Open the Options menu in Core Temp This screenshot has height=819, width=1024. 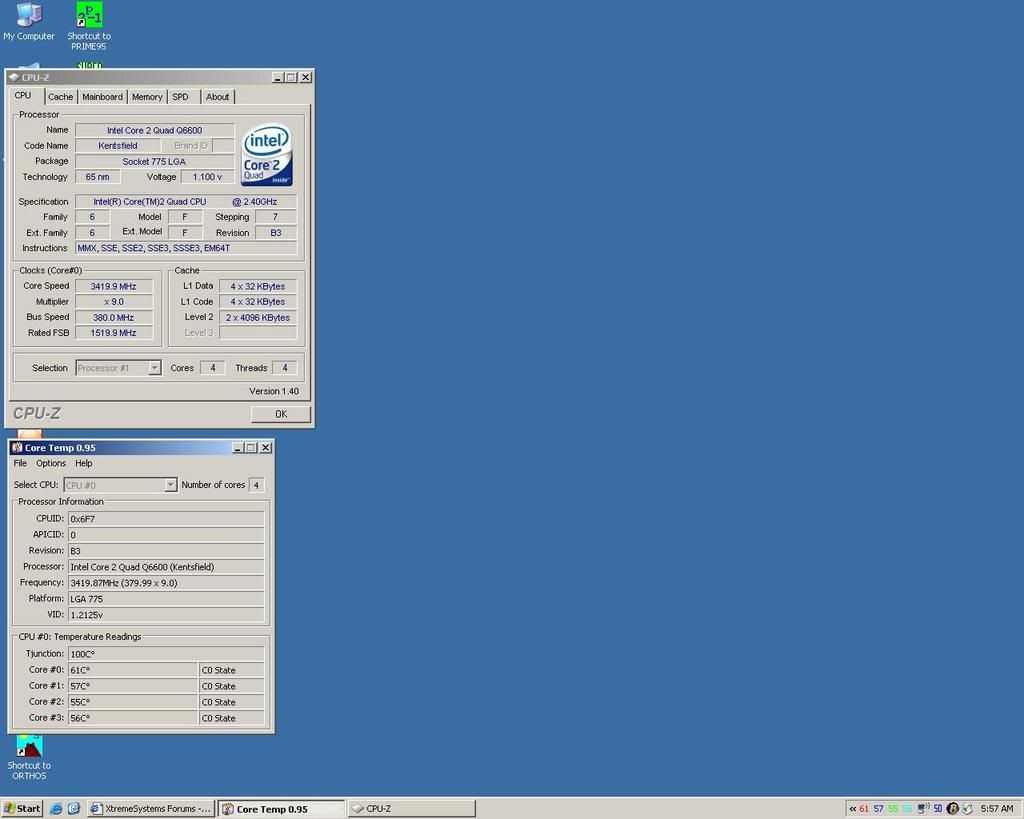coord(51,463)
